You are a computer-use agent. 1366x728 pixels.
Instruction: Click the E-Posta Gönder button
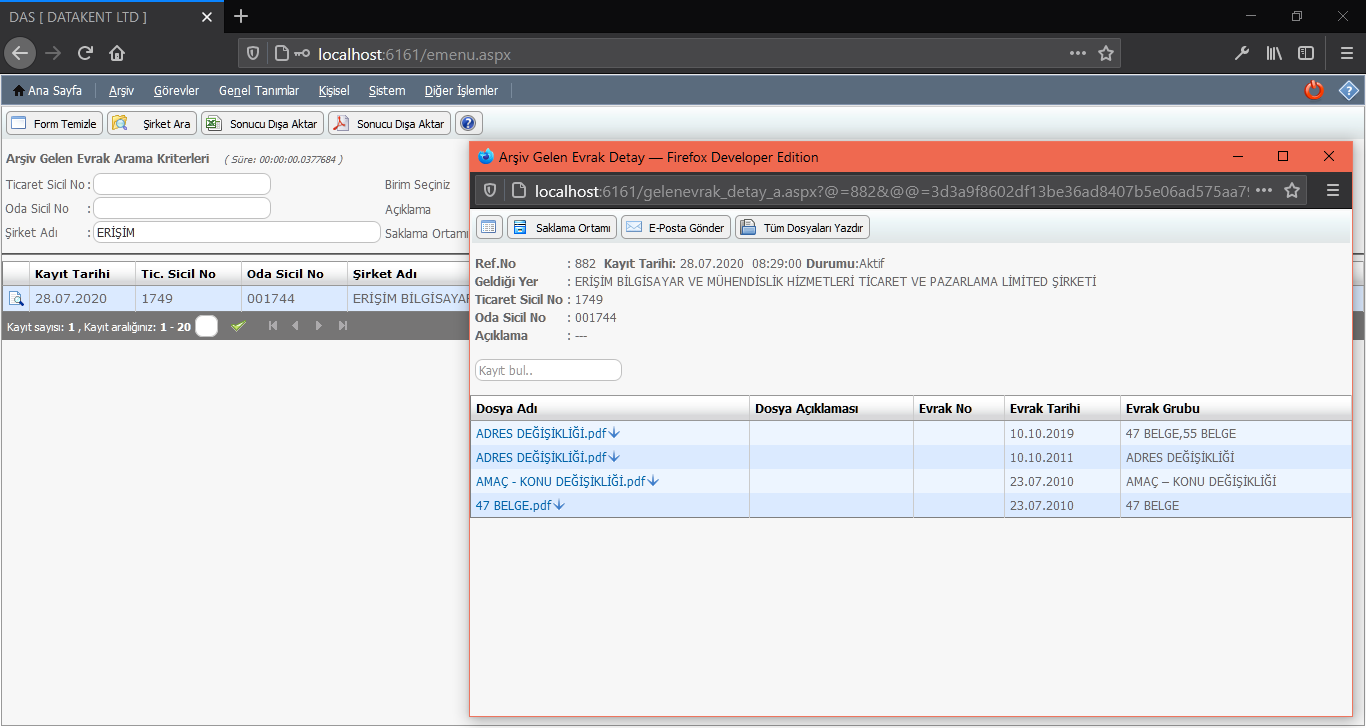pyautogui.click(x=675, y=227)
